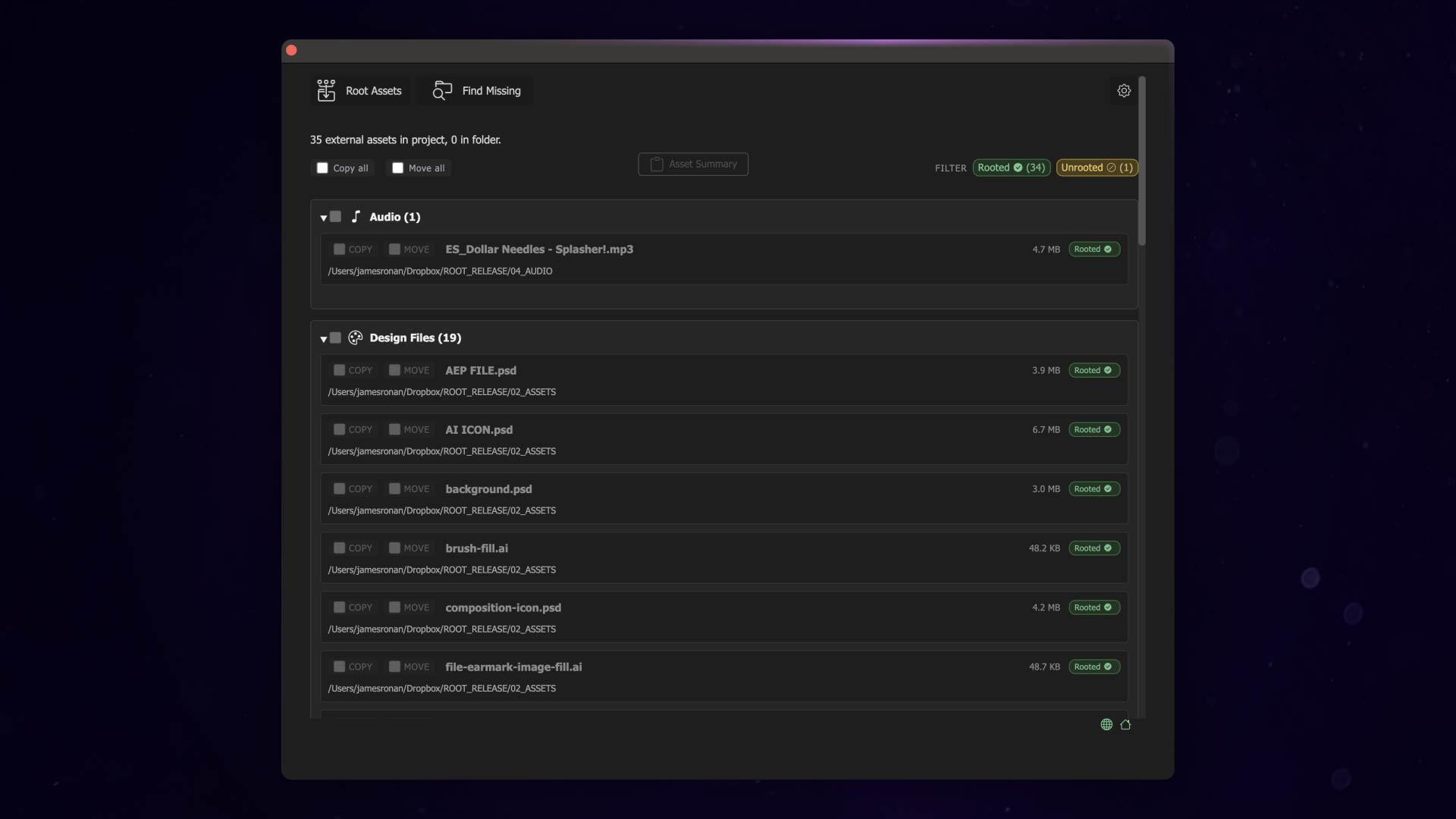This screenshot has width=1456, height=819.
Task: Select file name AEP FILE.psd
Action: [481, 371]
